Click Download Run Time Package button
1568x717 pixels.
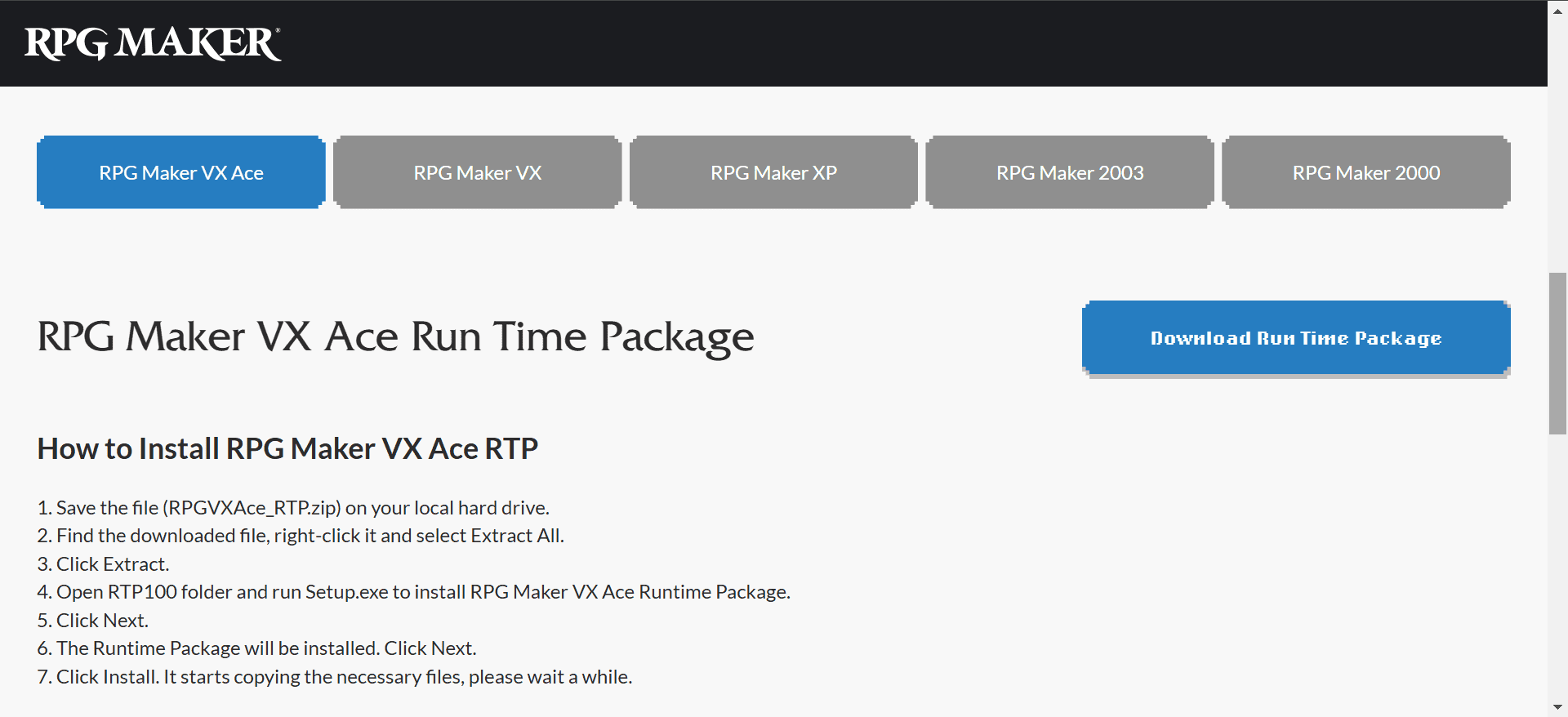tap(1296, 338)
